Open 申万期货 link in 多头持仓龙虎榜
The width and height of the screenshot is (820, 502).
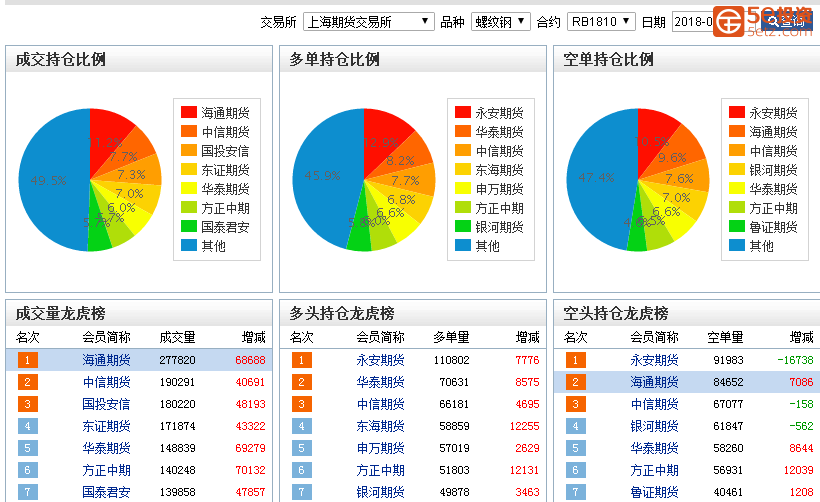[x=380, y=448]
